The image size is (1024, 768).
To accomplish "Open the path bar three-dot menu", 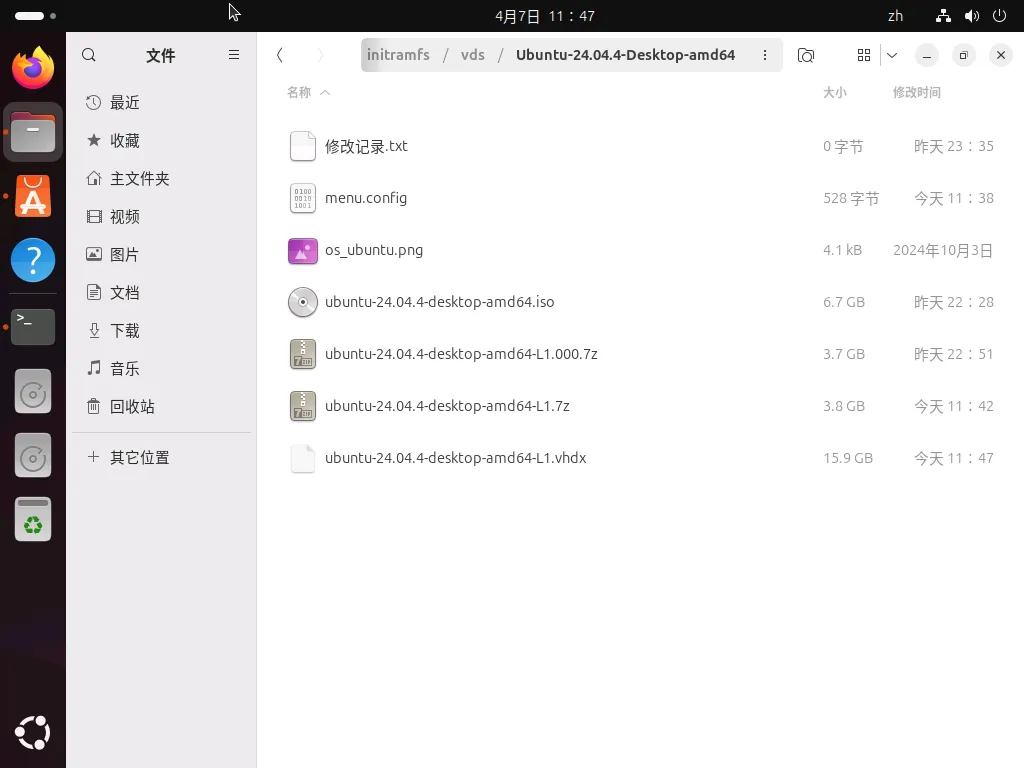I will click(x=765, y=55).
